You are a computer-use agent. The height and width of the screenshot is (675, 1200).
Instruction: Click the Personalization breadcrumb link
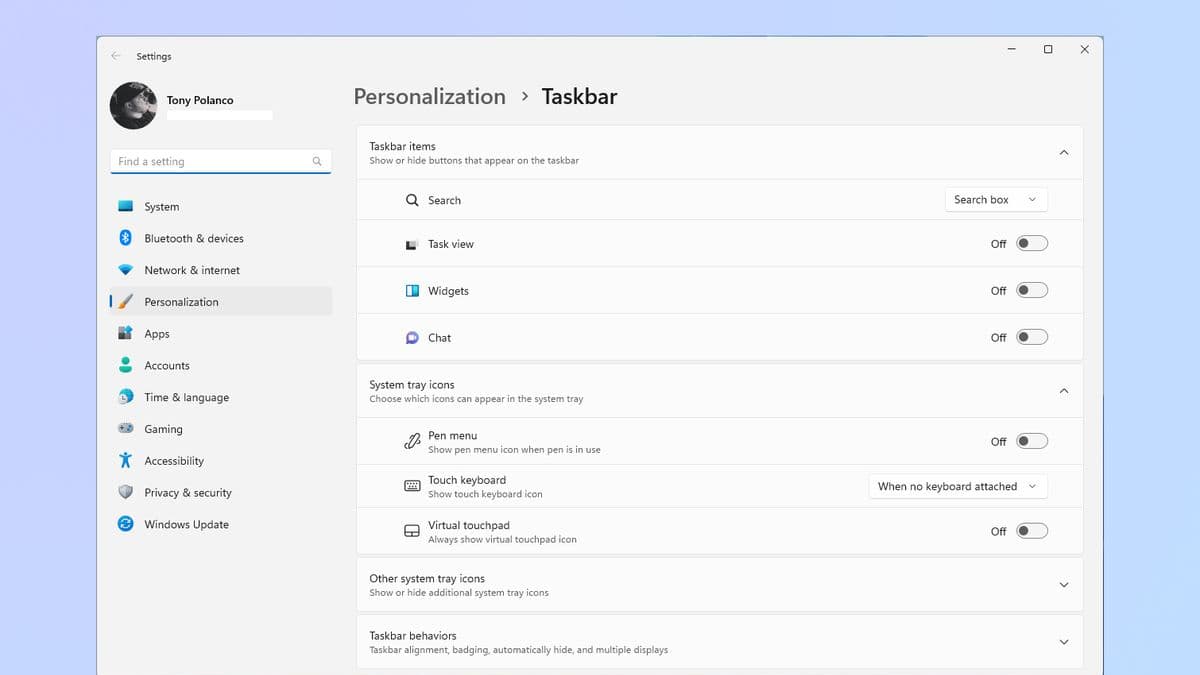point(429,97)
